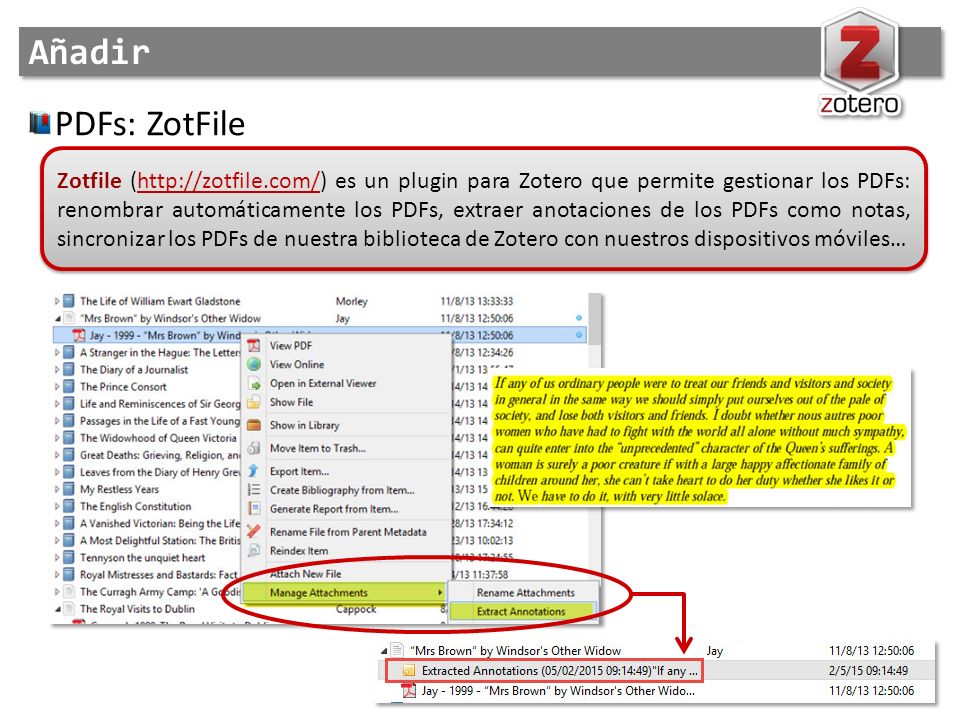The width and height of the screenshot is (960, 720).
Task: Click the Generate Report icon
Action: 253,509
